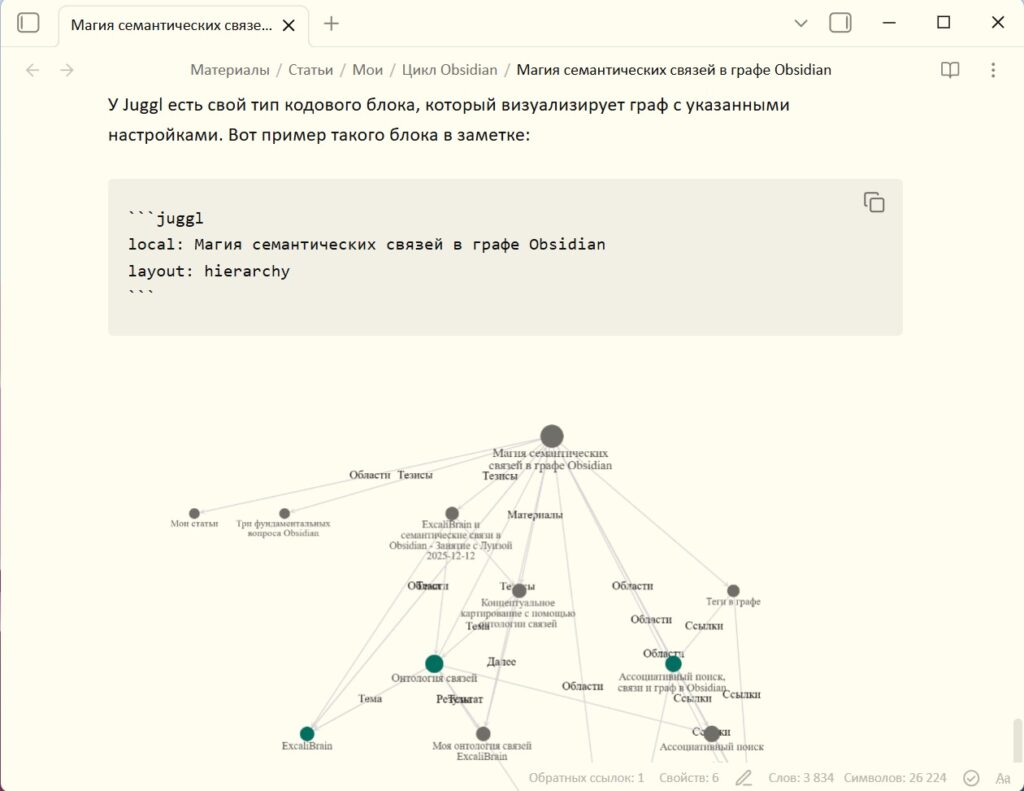
Task: Open the more options three-dot menu
Action: pos(993,69)
